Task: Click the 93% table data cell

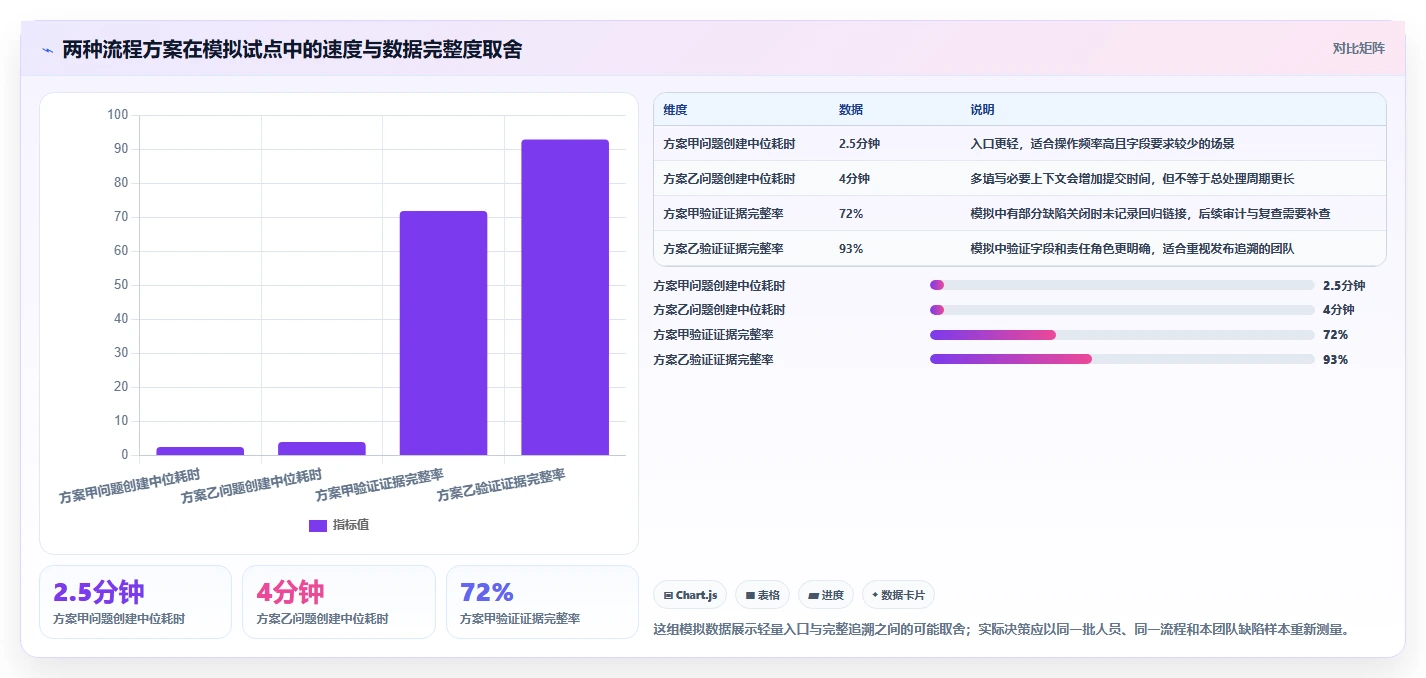Action: click(851, 249)
